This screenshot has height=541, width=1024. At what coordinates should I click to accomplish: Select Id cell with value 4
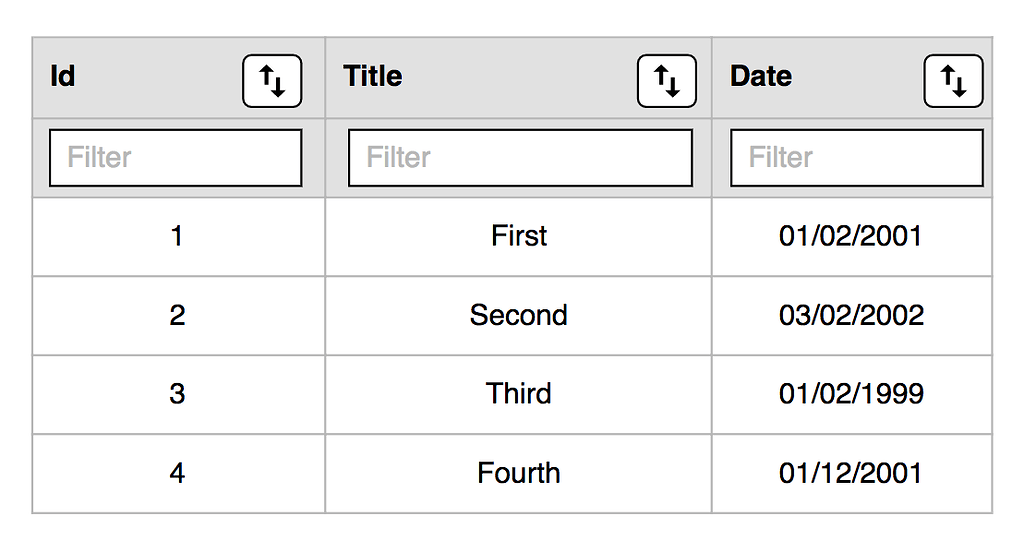tap(177, 473)
